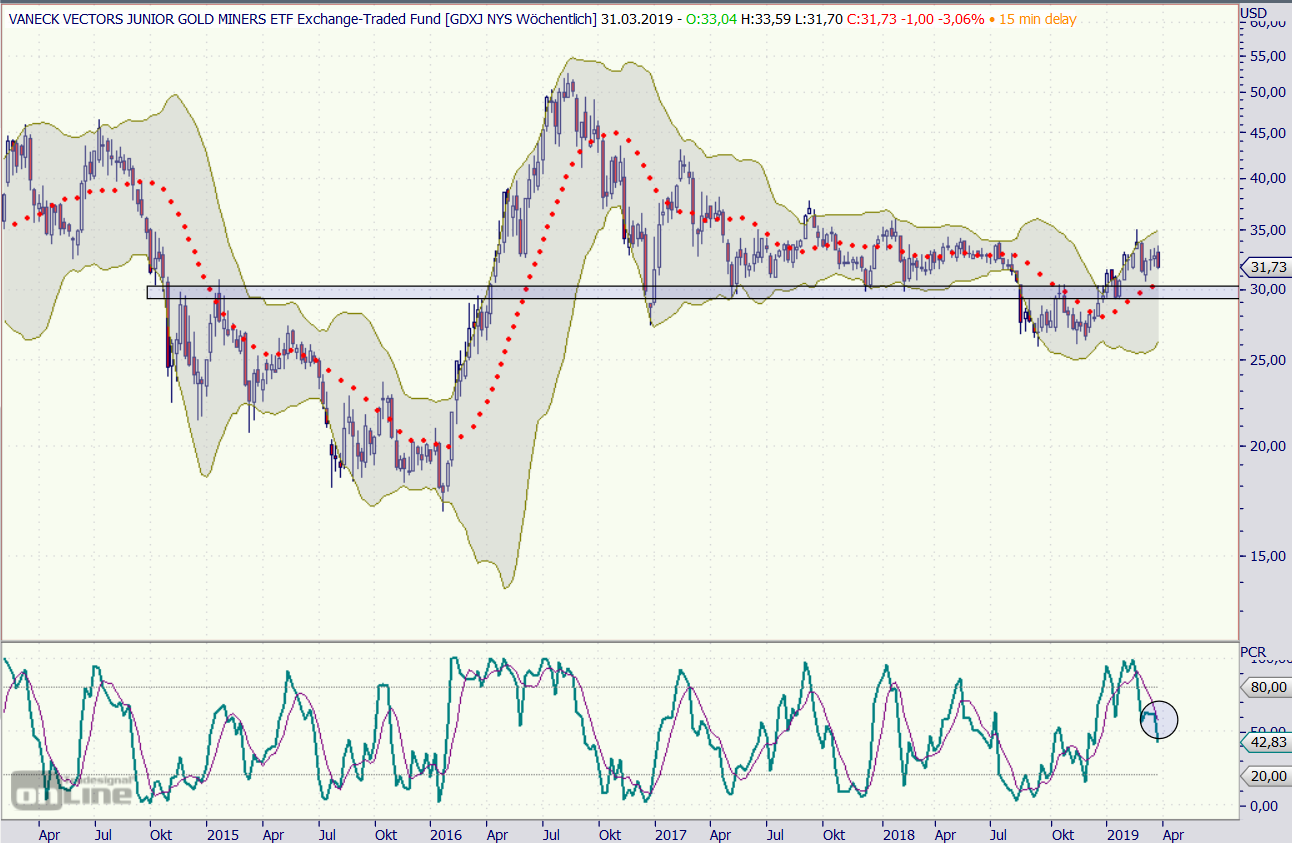Click the PCR indicator label
Screen dimensions: 1292x843
[x=1253, y=652]
